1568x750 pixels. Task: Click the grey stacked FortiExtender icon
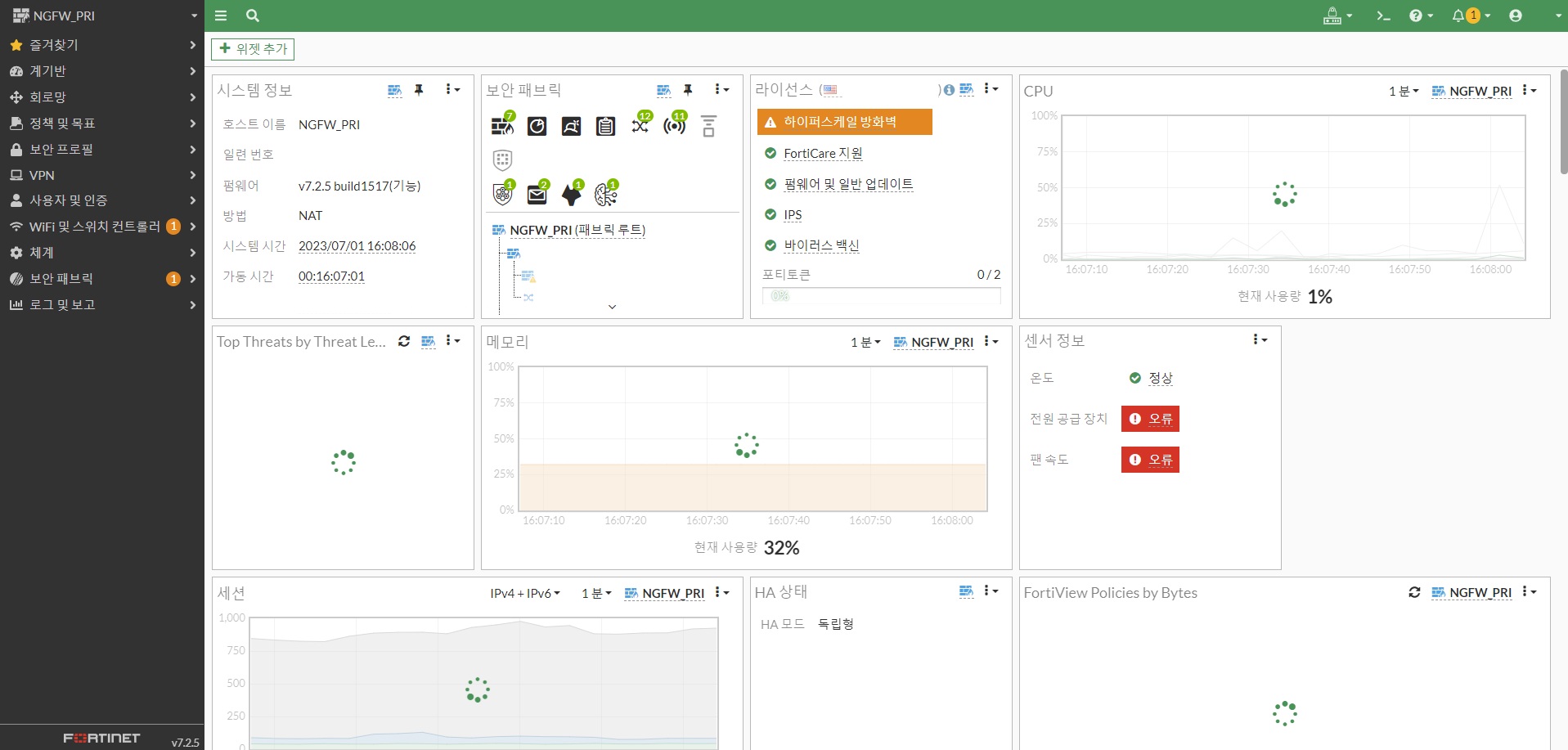click(708, 126)
